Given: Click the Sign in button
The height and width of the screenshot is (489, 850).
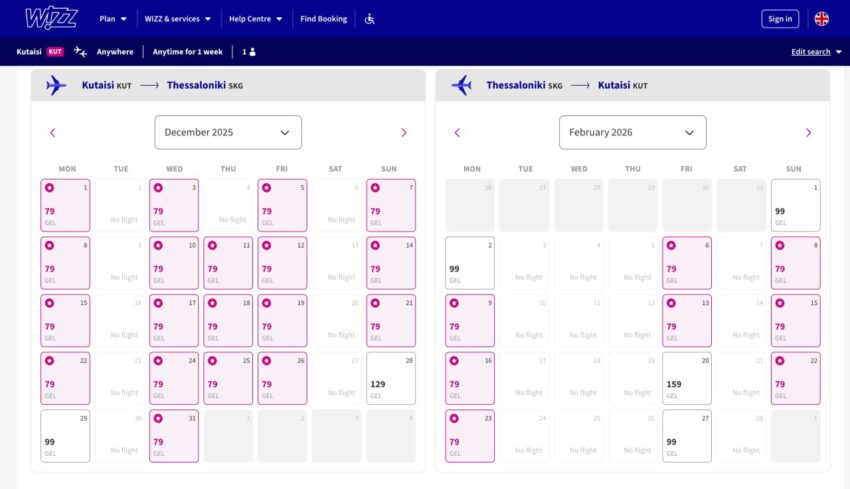Looking at the screenshot, I should point(779,18).
